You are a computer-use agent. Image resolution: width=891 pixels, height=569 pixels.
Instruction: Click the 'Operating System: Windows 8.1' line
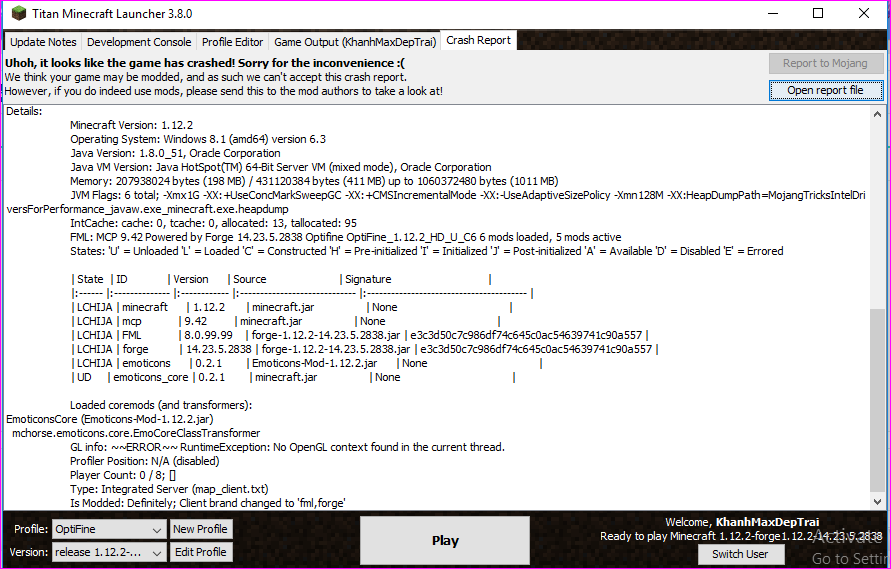[198, 139]
